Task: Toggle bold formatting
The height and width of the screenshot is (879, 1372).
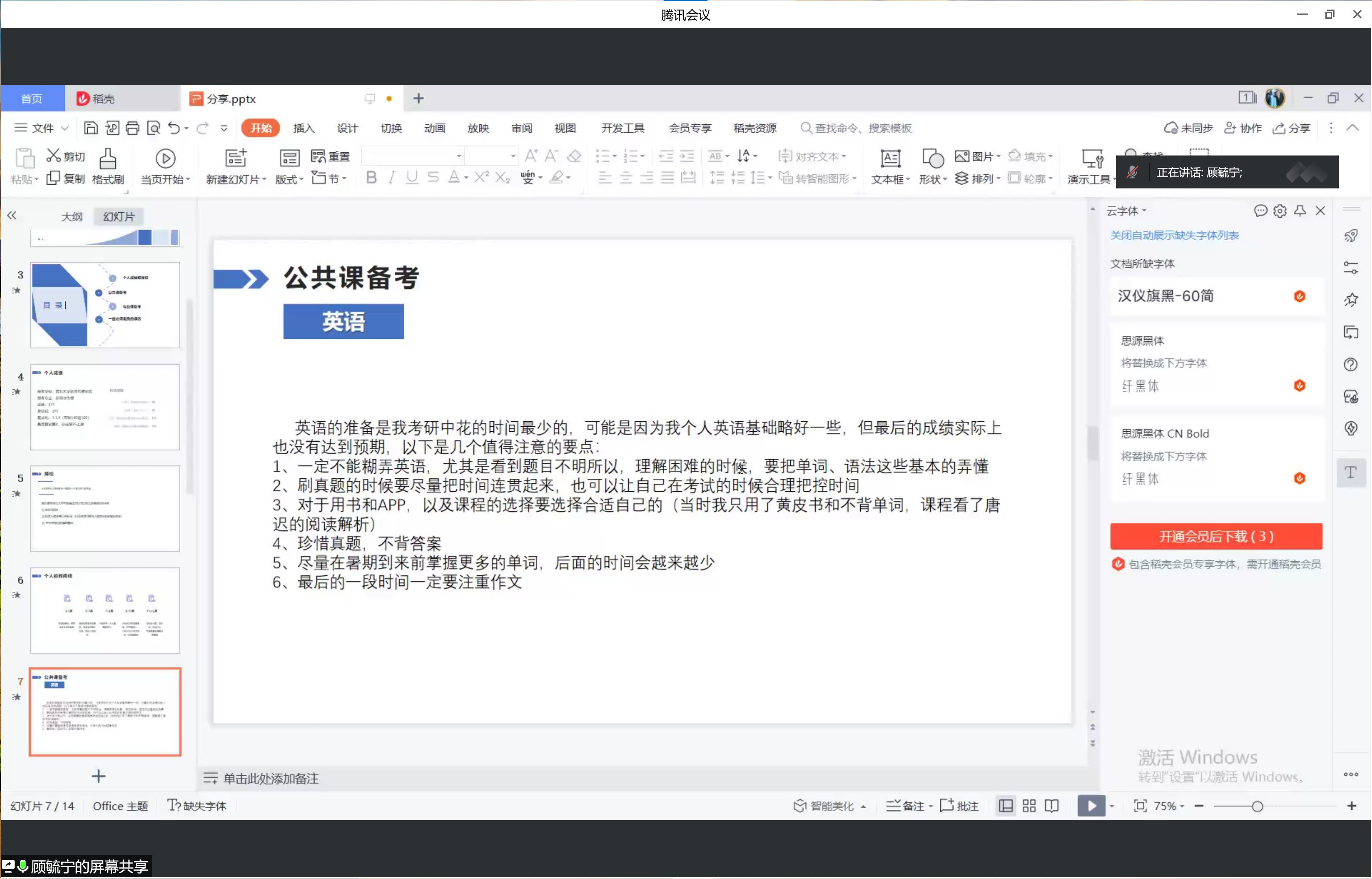Action: point(371,178)
